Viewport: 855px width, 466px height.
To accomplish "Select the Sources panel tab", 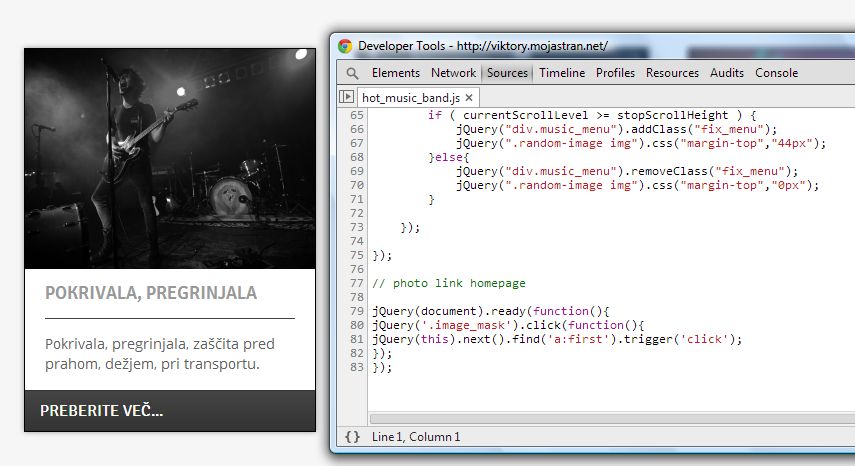I will [x=507, y=72].
